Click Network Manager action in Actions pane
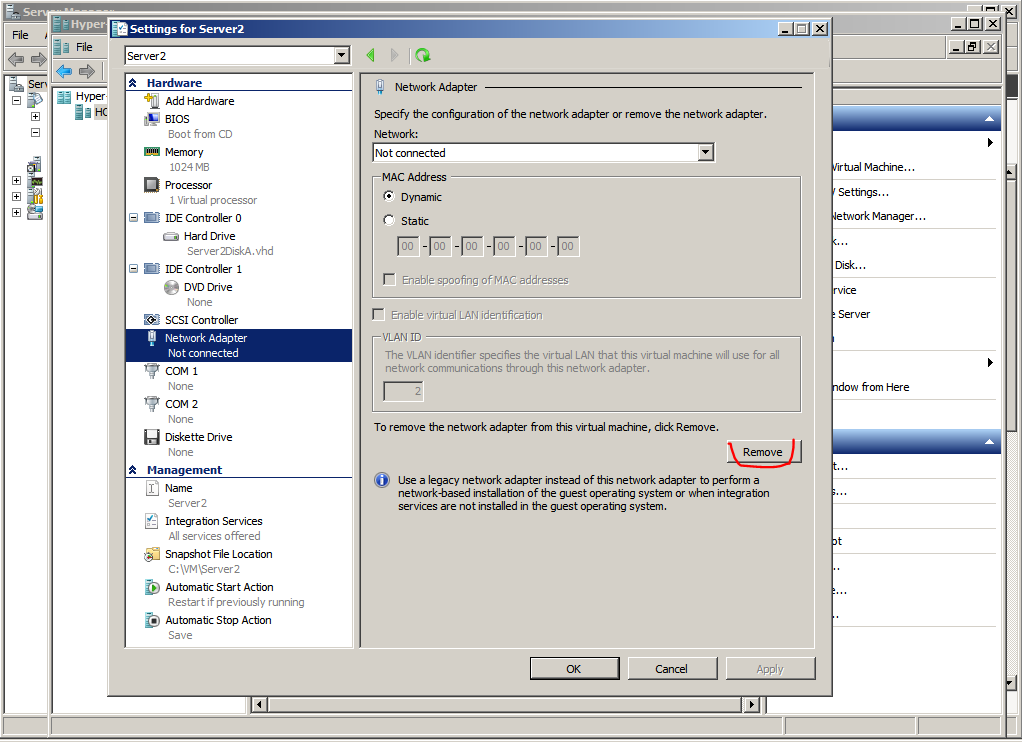This screenshot has height=742, width=1022. click(x=879, y=216)
